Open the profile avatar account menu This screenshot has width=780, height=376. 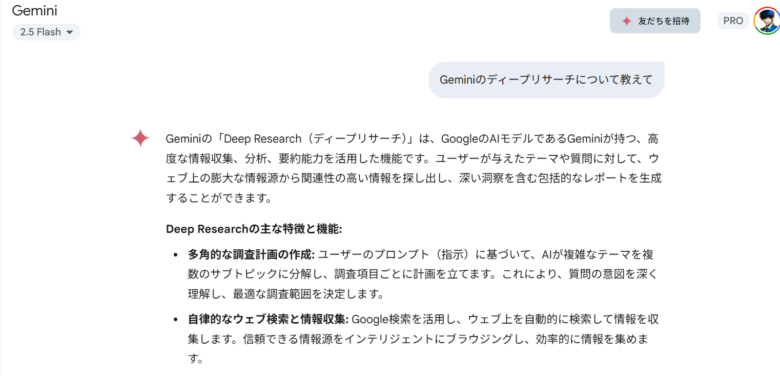(x=767, y=21)
